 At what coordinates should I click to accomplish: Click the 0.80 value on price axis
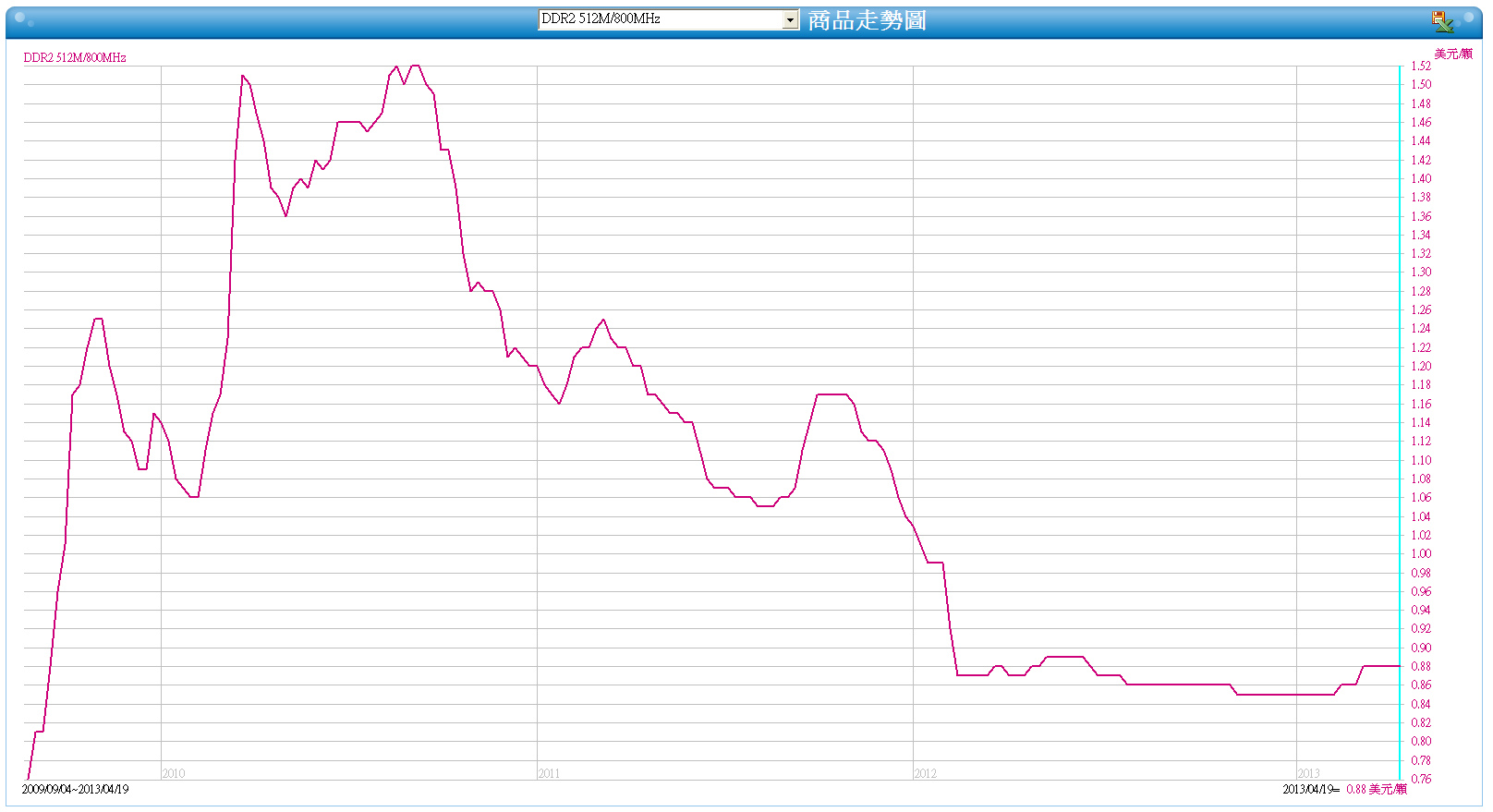tap(1421, 741)
